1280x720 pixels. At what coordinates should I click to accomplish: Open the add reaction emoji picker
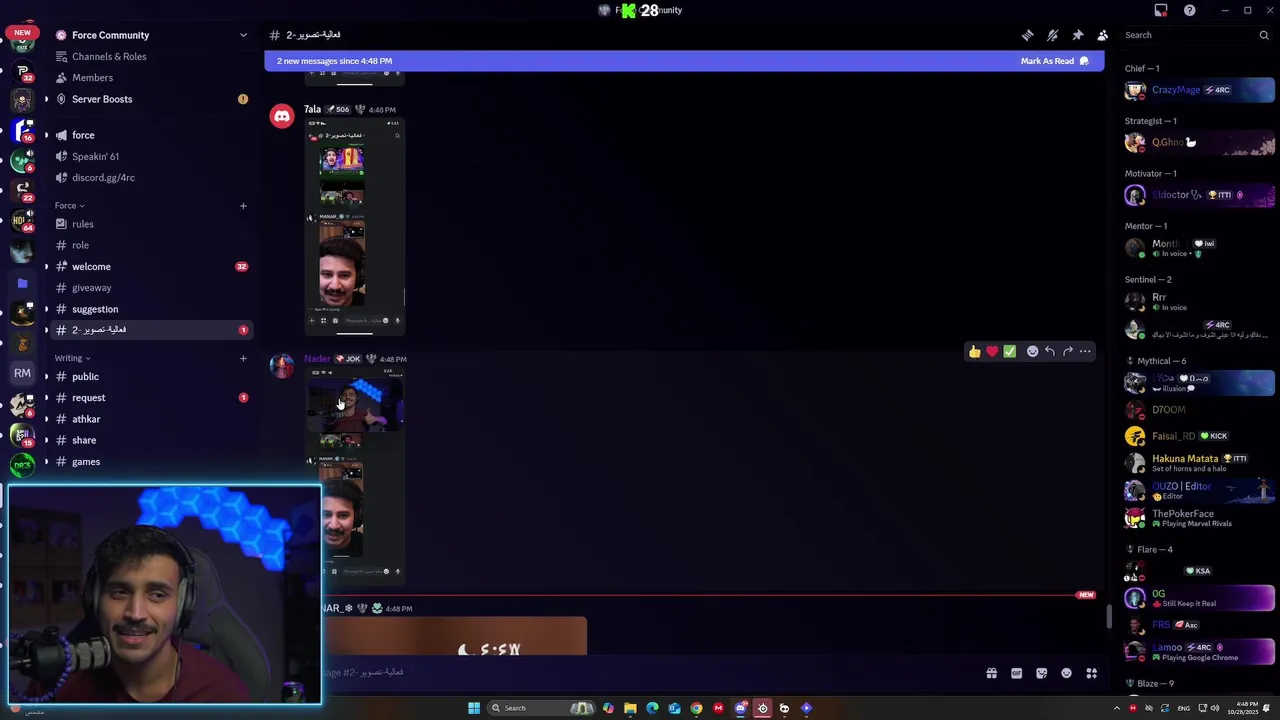pos(1032,351)
